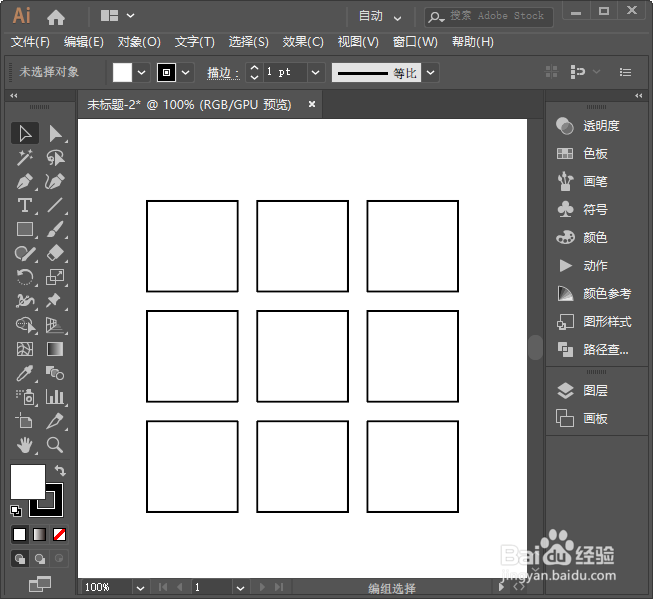
Task: Expand the right panel dock
Action: tap(639, 95)
